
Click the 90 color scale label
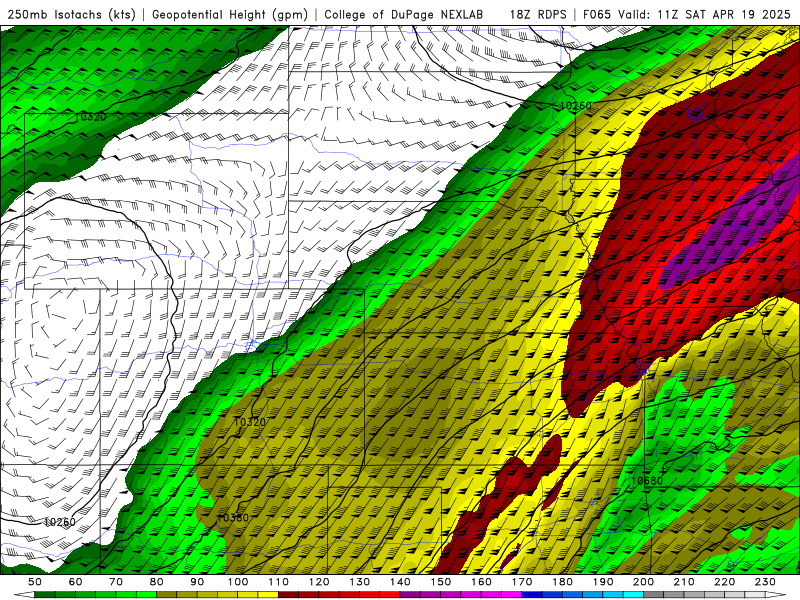coord(197,582)
